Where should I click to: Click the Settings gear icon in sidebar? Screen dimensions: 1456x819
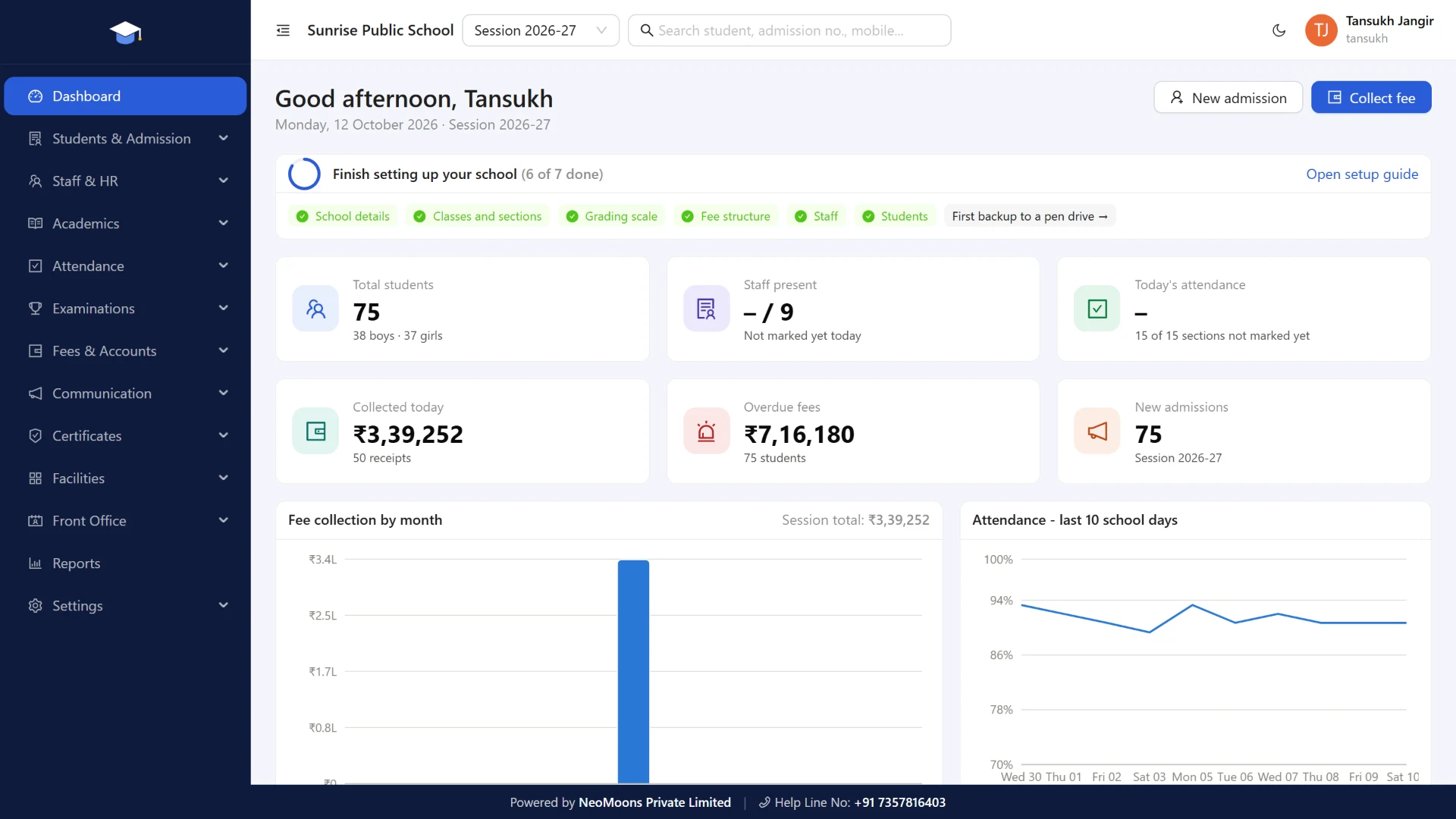pos(35,605)
